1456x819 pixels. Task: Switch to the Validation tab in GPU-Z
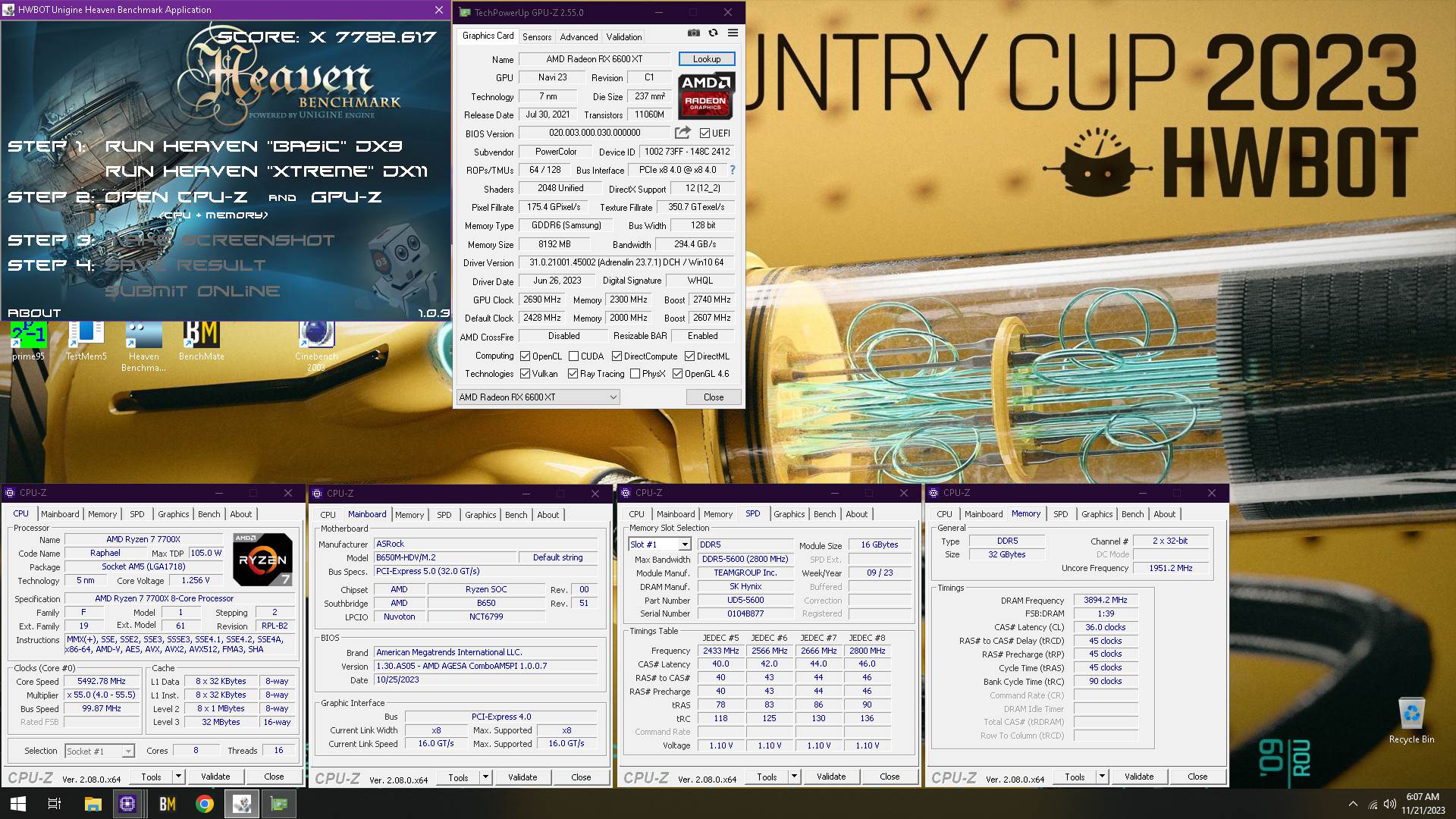(x=624, y=36)
